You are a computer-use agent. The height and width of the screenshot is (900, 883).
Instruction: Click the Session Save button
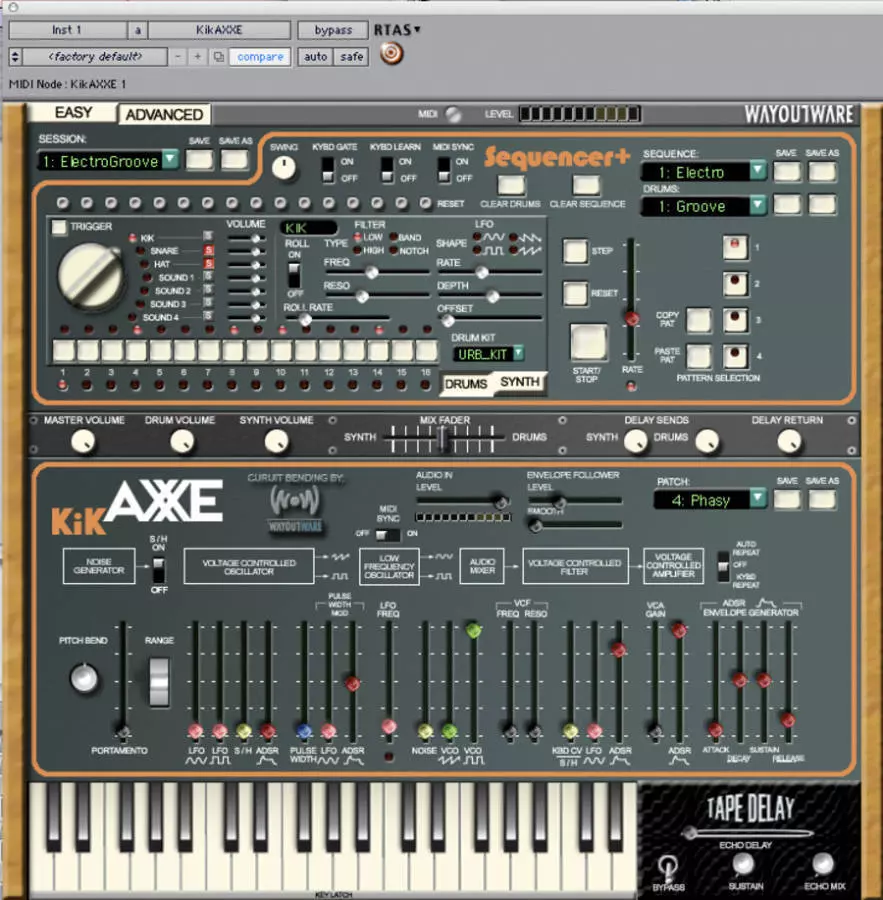199,160
